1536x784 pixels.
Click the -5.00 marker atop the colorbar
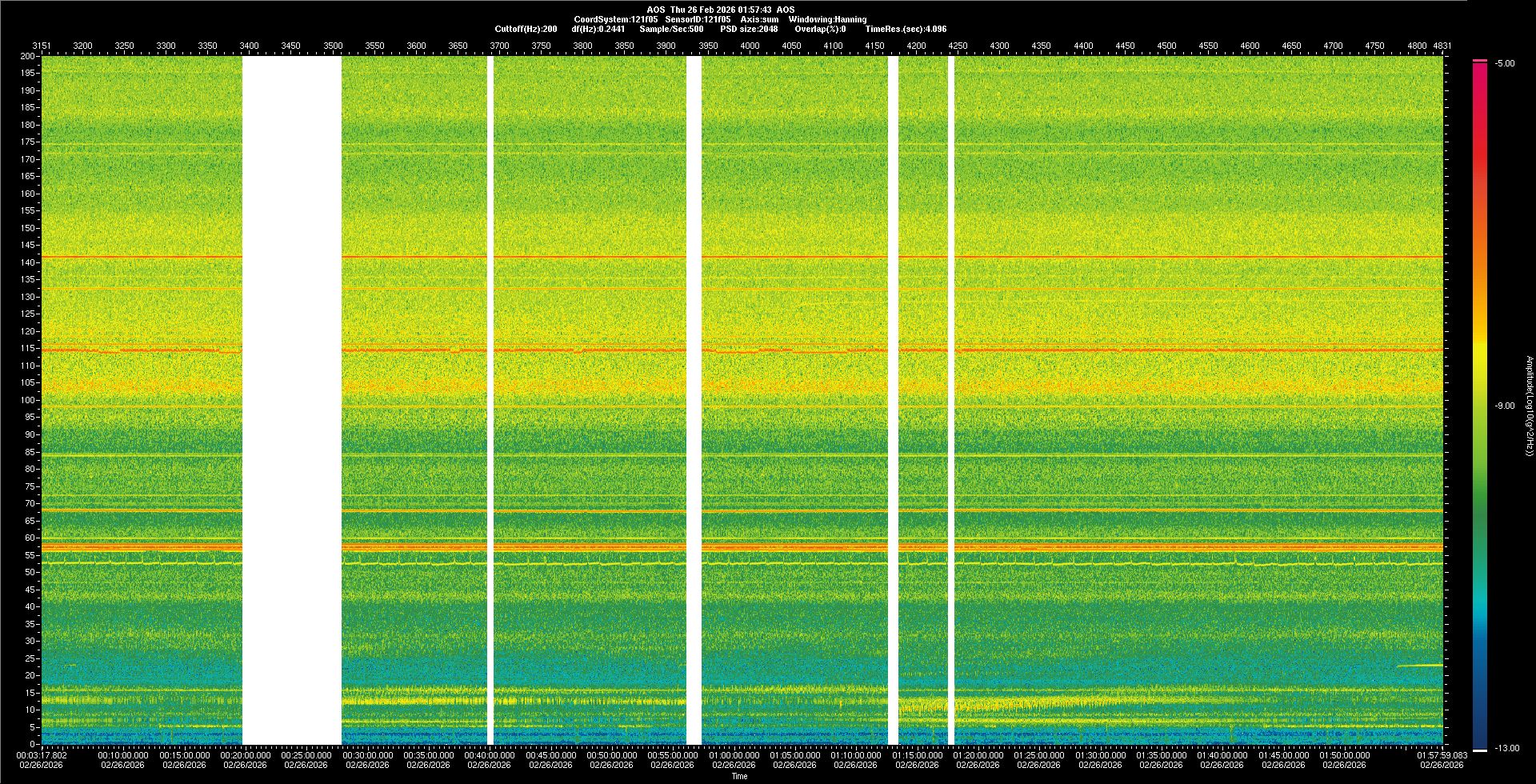[x=1505, y=63]
